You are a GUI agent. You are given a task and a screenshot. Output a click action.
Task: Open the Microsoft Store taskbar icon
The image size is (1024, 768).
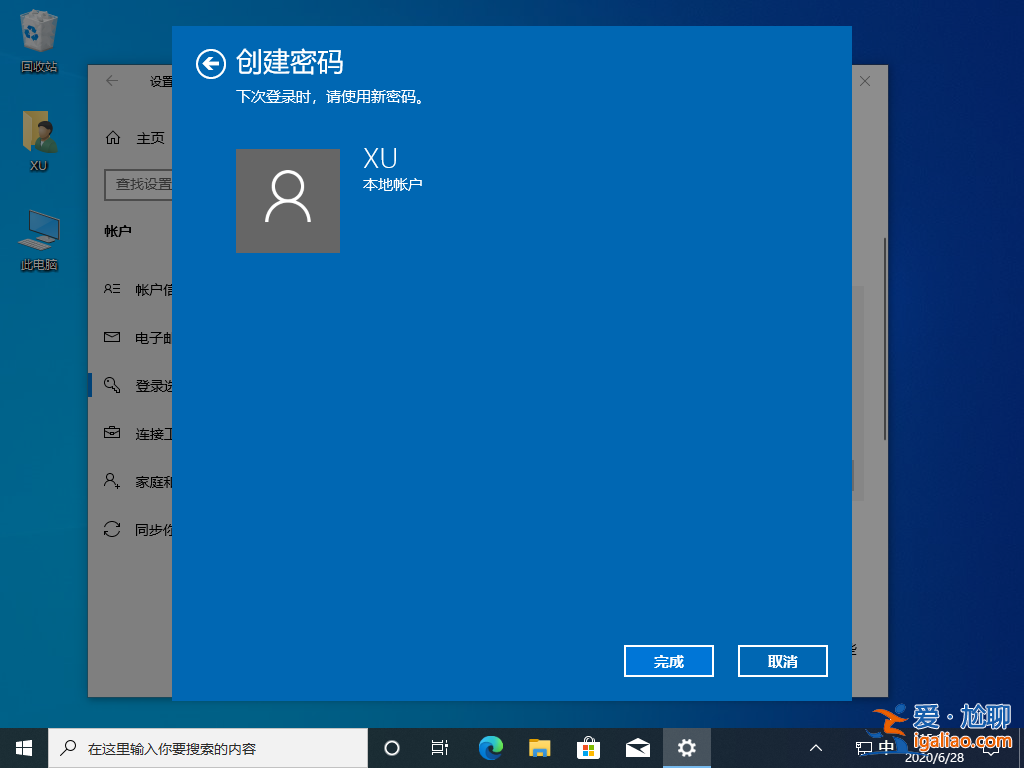(587, 747)
